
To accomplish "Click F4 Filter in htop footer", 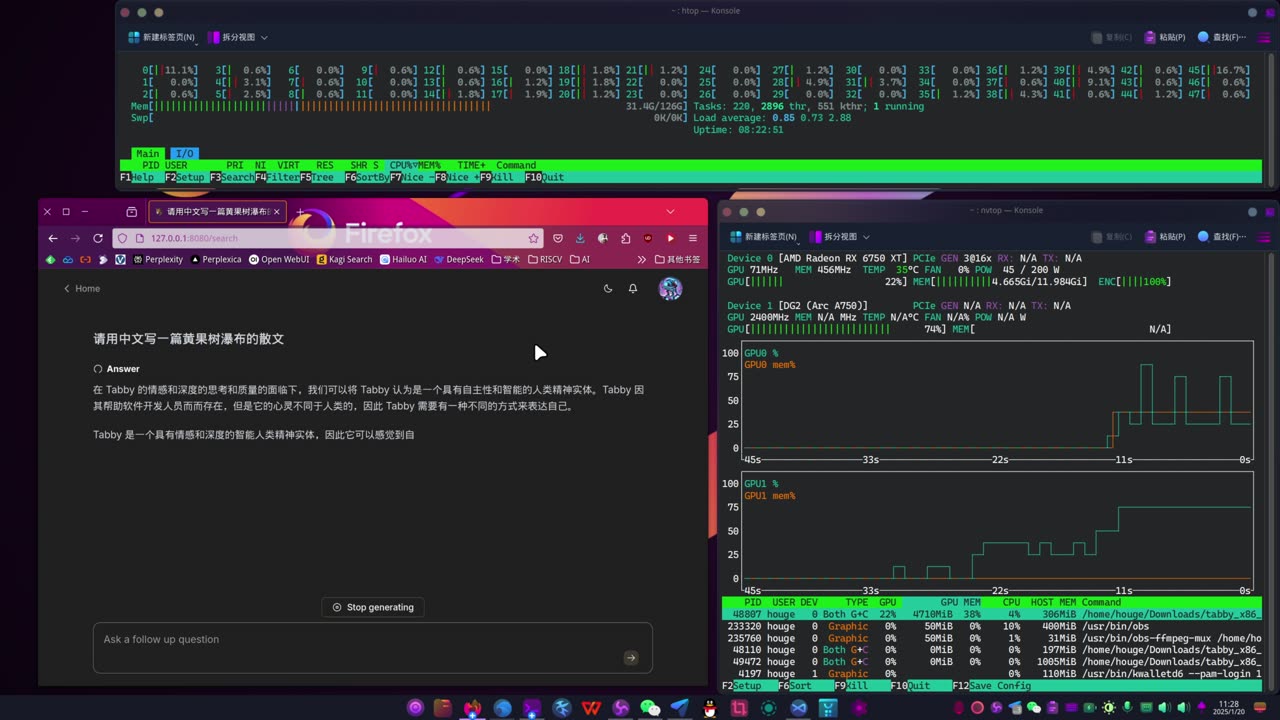I will [277, 177].
